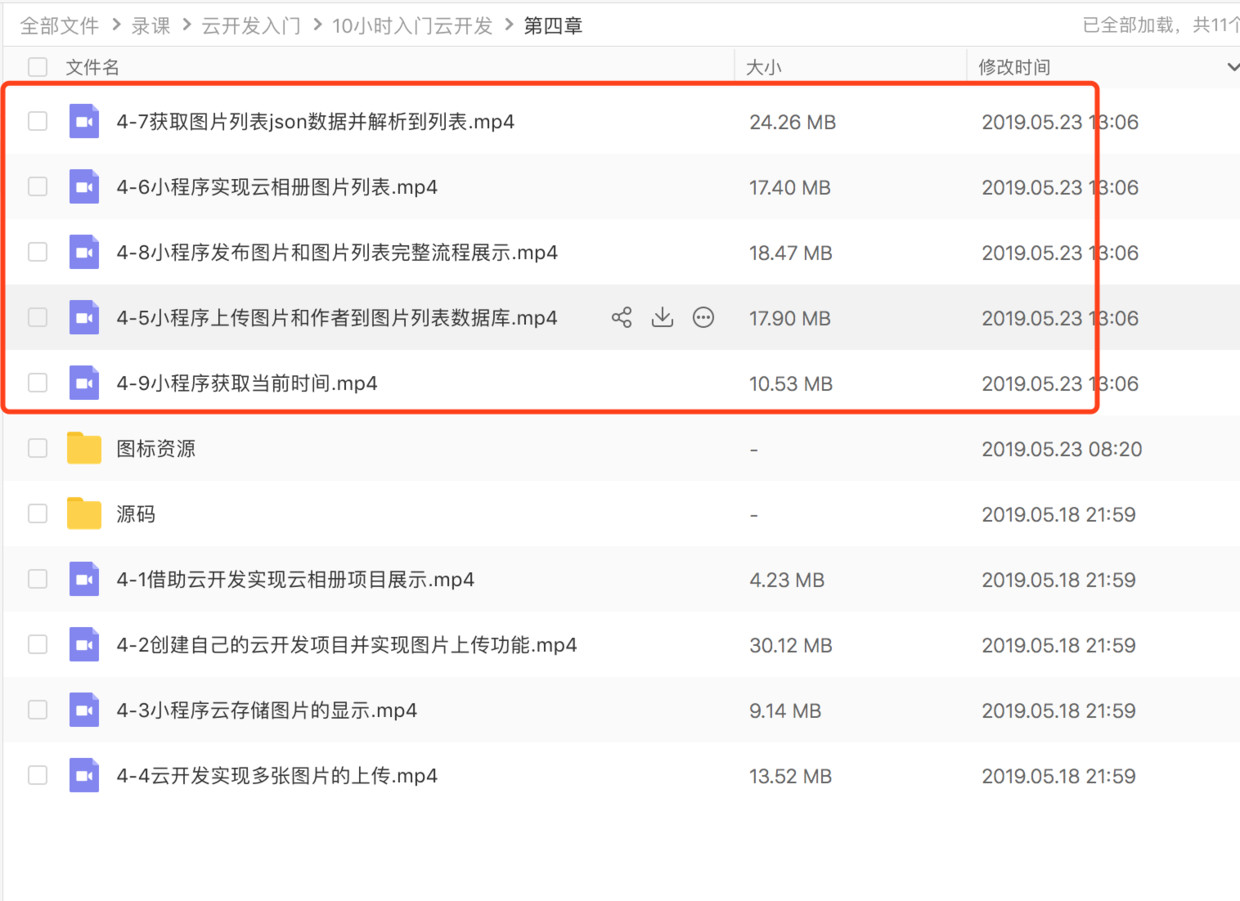Click the 18.47 MB size value
This screenshot has height=901, width=1240.
[x=791, y=252]
